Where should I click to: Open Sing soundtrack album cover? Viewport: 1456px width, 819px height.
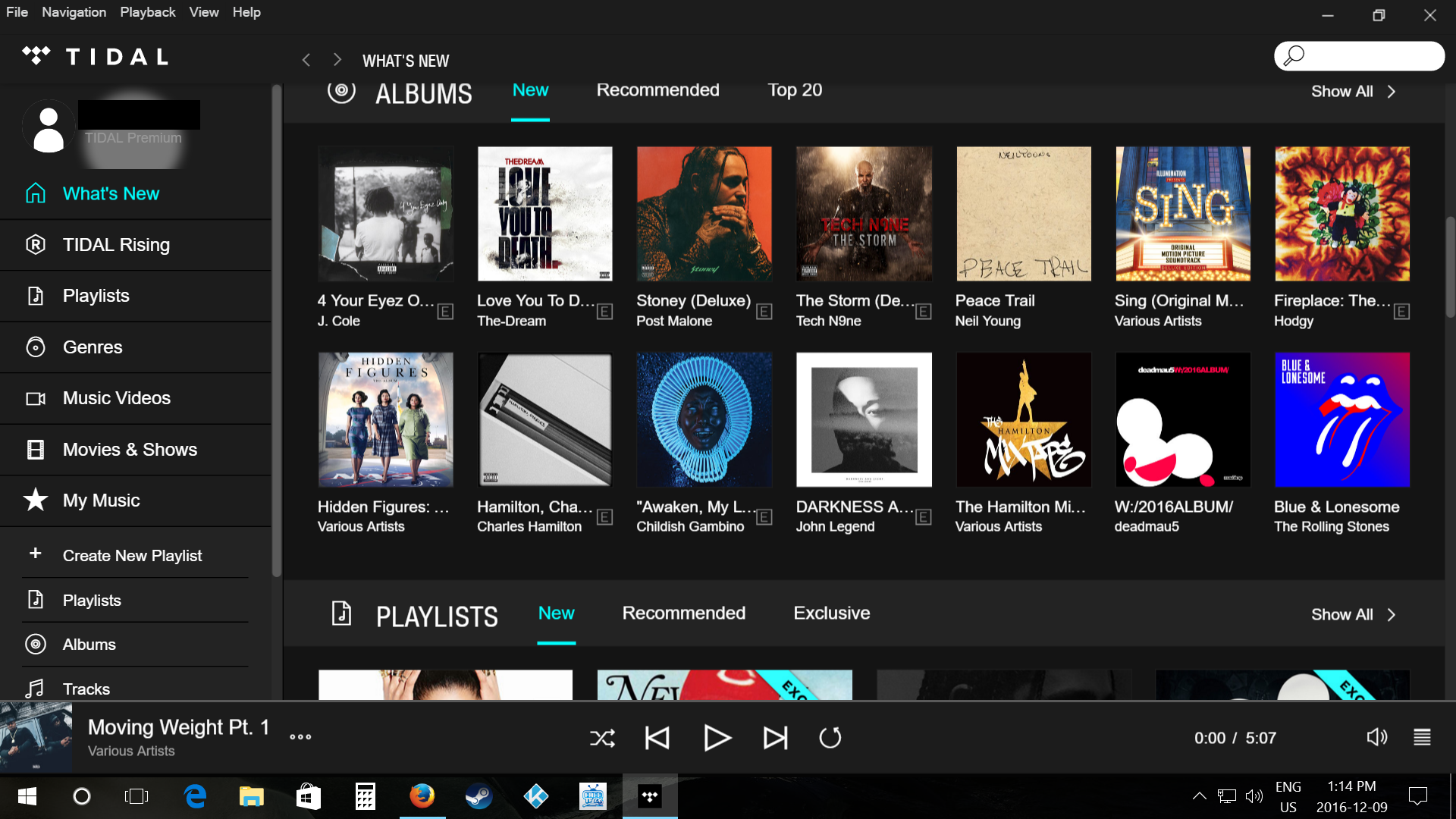(x=1183, y=214)
